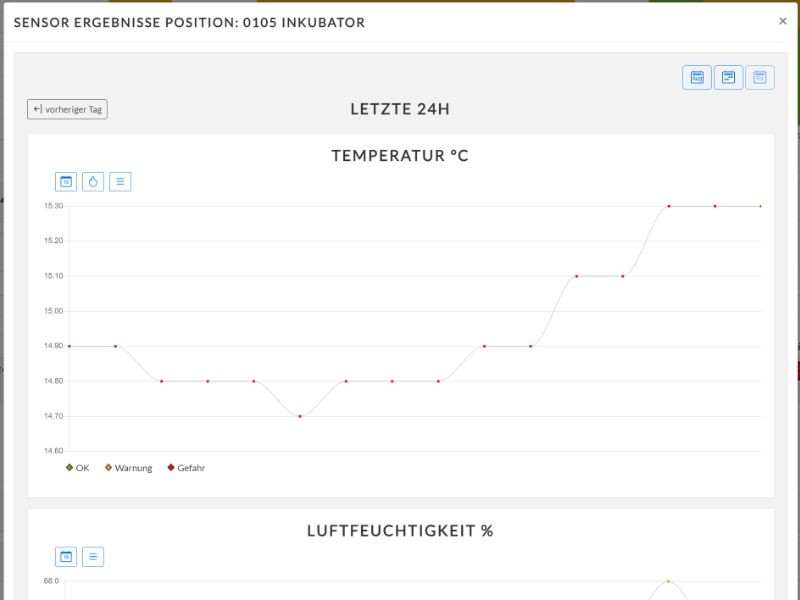Click the last data point on the temperature curve
The width and height of the screenshot is (800, 600).
(761, 206)
